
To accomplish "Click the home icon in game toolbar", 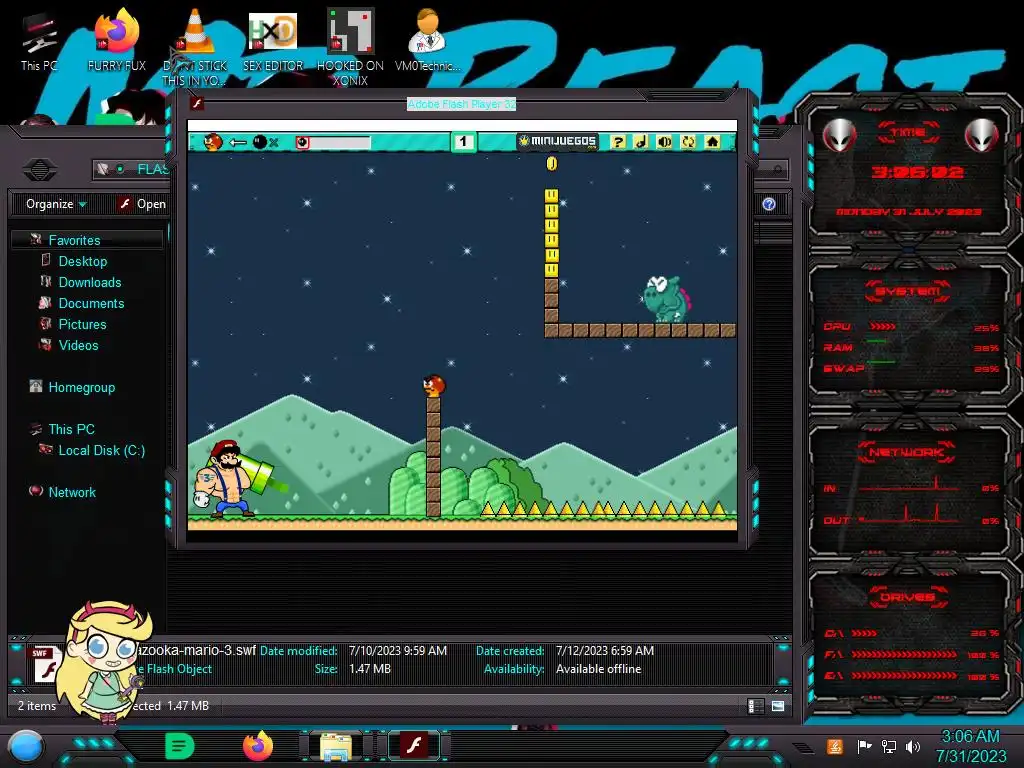I will tap(712, 142).
